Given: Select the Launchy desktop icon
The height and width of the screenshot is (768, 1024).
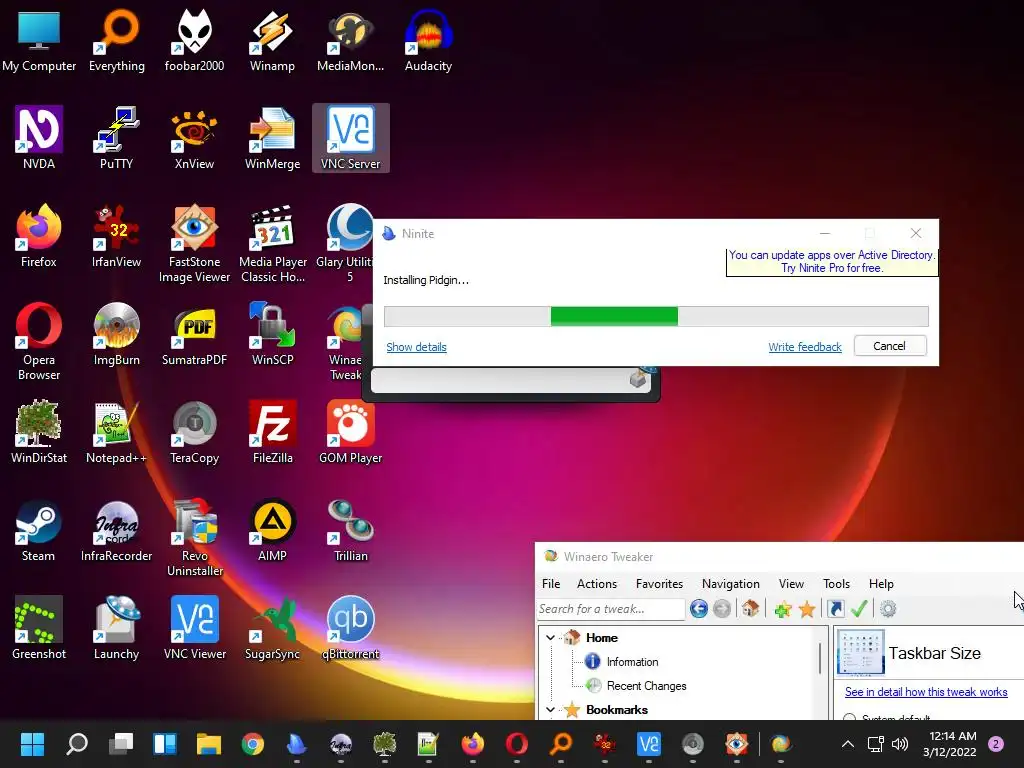Looking at the screenshot, I should click(117, 628).
